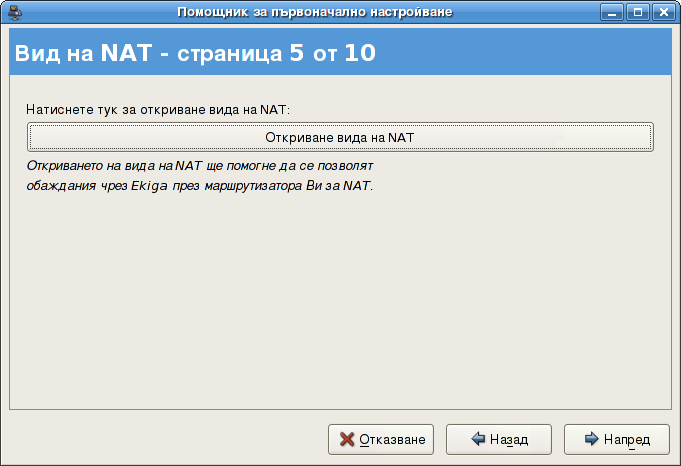
Task: Open the window menu icon in title bar
Action: (14, 12)
